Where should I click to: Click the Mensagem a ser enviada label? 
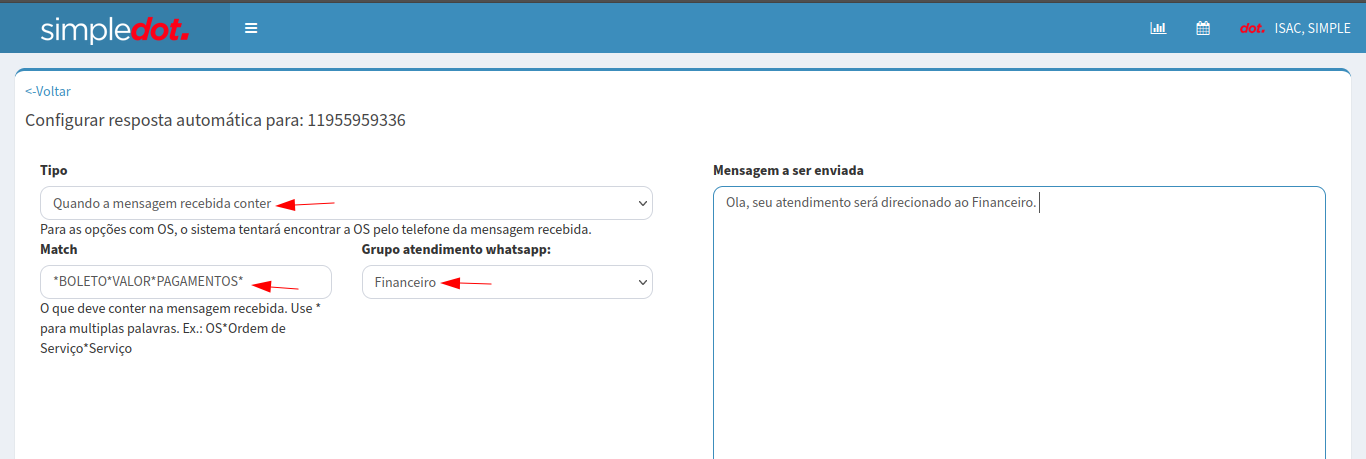point(788,170)
